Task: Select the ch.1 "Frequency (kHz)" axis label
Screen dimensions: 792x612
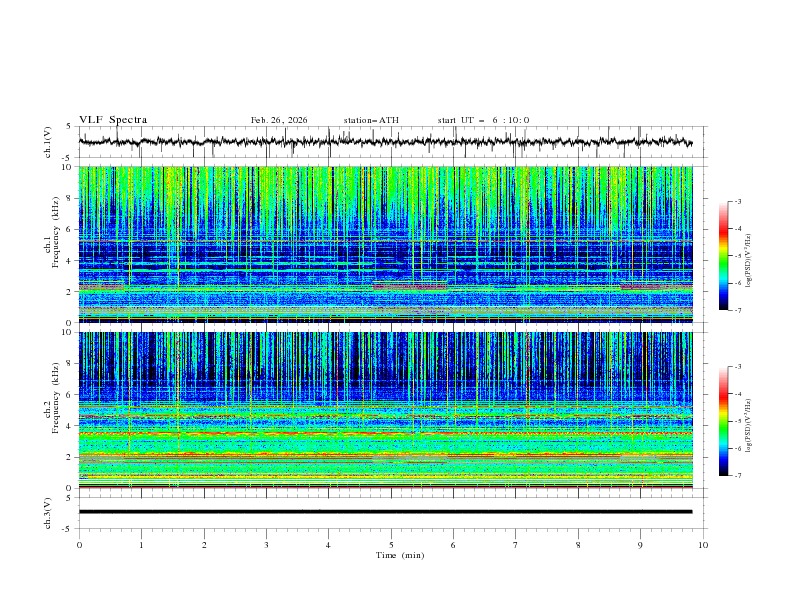Action: [x=56, y=232]
